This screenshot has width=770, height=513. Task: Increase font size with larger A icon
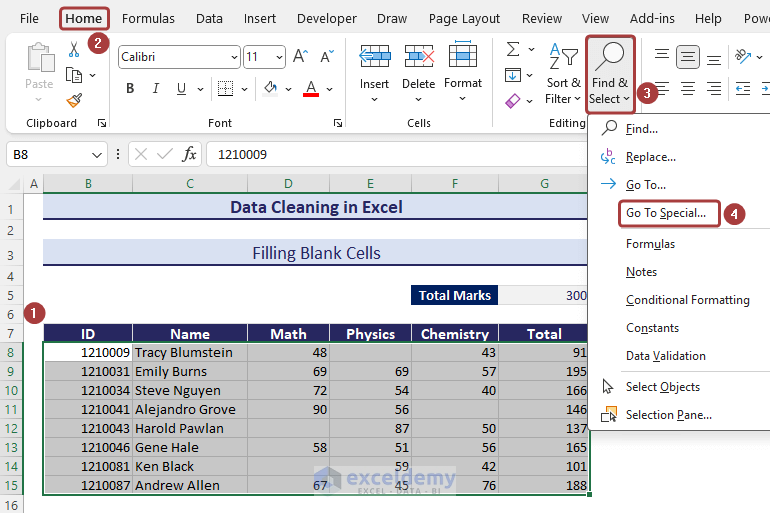pyautogui.click(x=300, y=56)
